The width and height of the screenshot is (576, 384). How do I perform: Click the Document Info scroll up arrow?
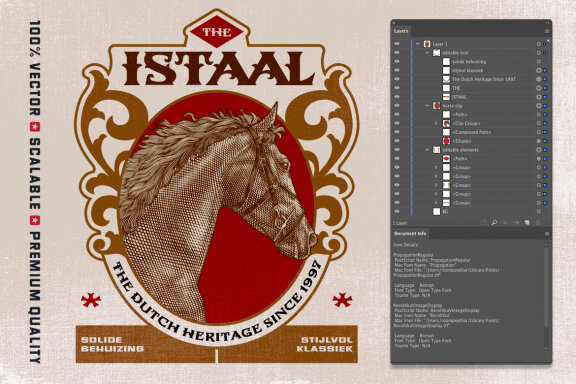546,244
